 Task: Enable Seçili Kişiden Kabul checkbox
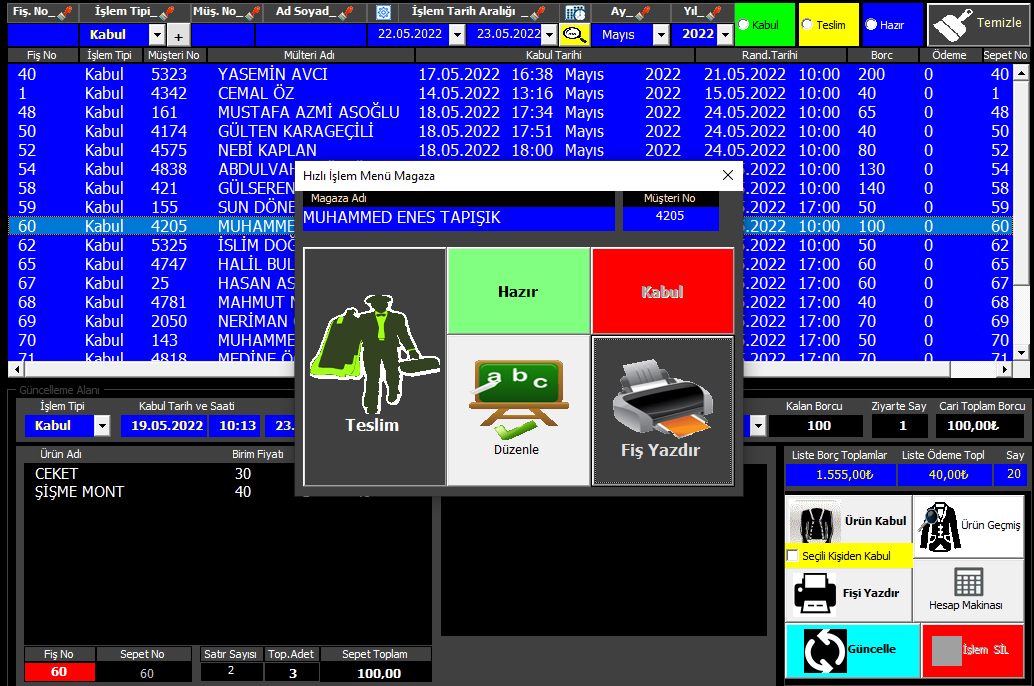tap(793, 556)
